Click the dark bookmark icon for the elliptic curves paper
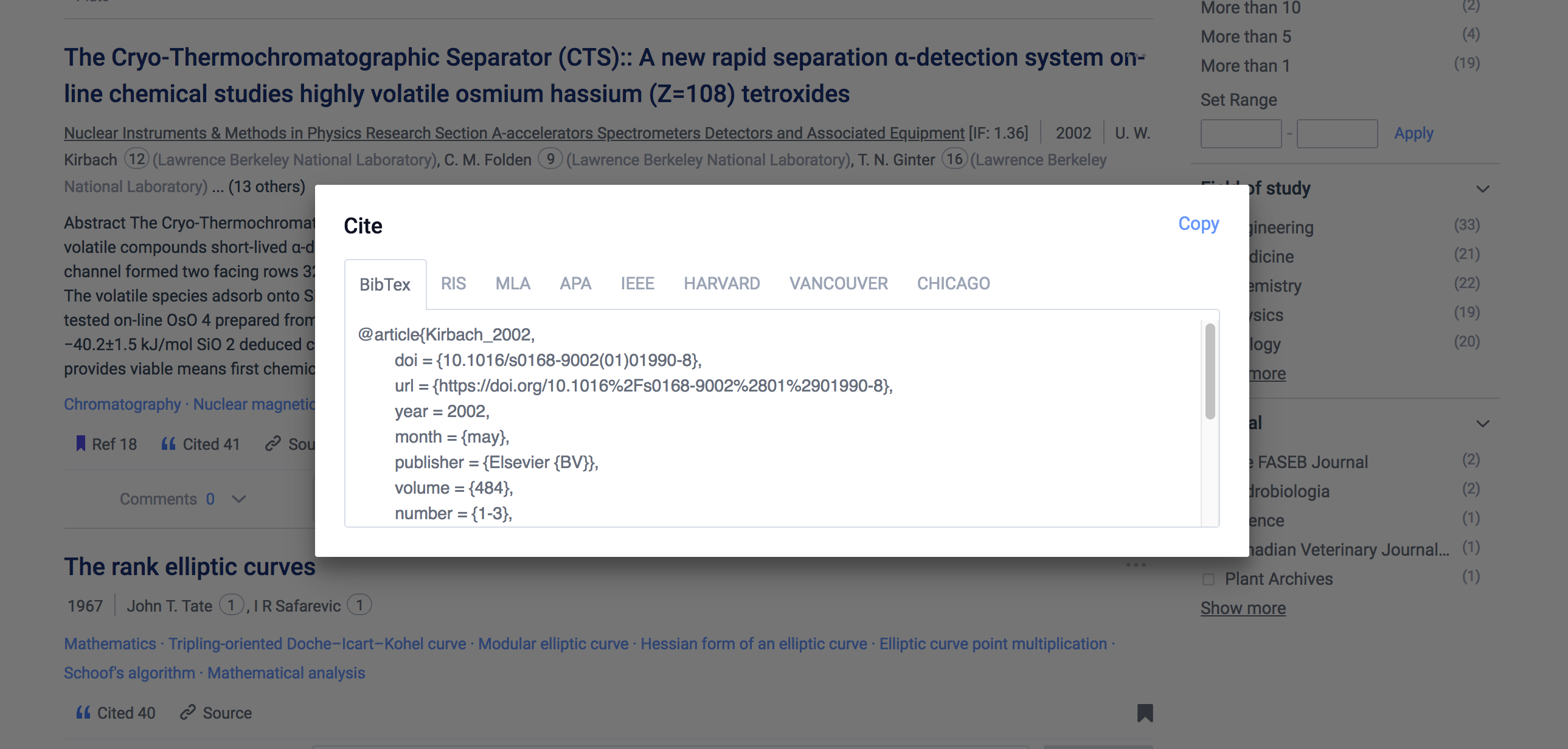Image resolution: width=1568 pixels, height=749 pixels. (1144, 713)
